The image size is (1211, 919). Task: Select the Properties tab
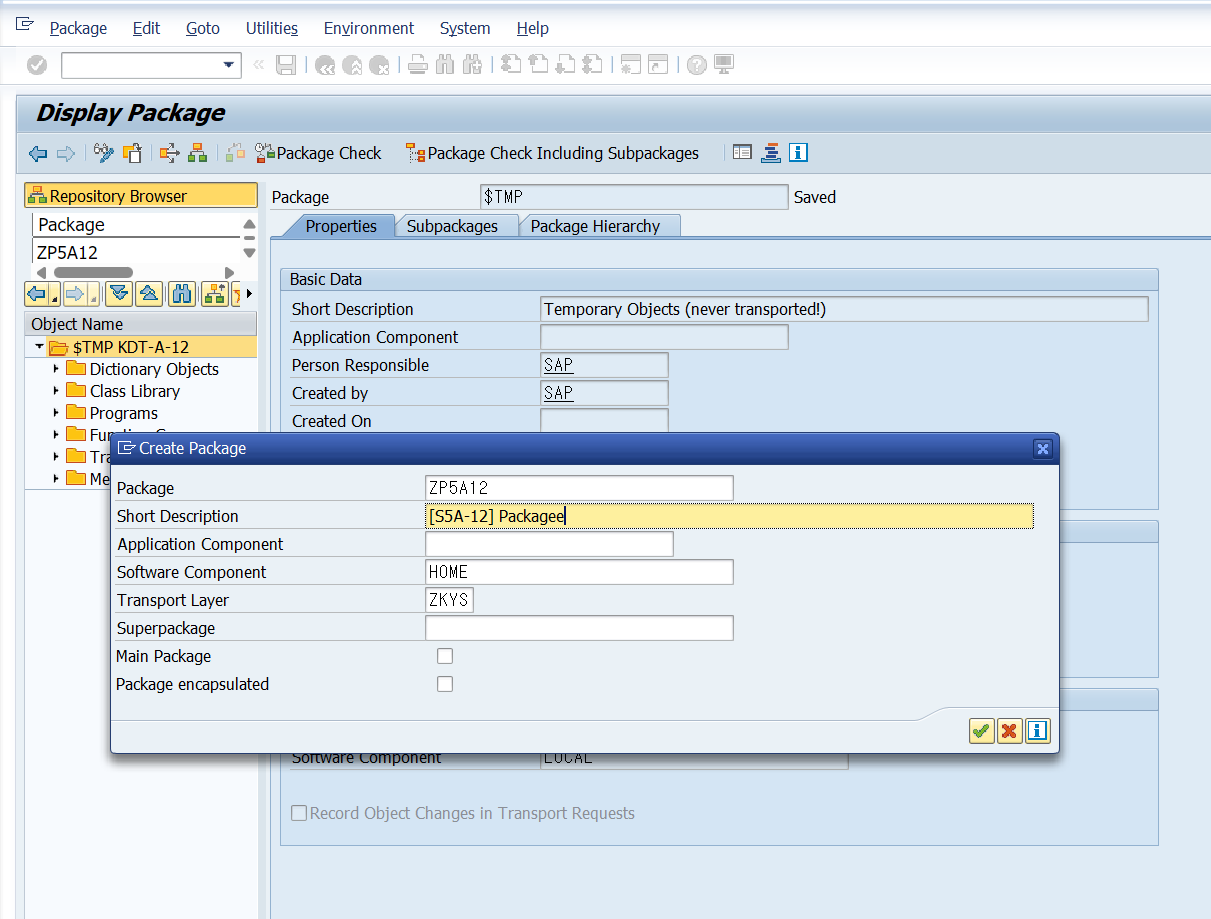[x=341, y=226]
